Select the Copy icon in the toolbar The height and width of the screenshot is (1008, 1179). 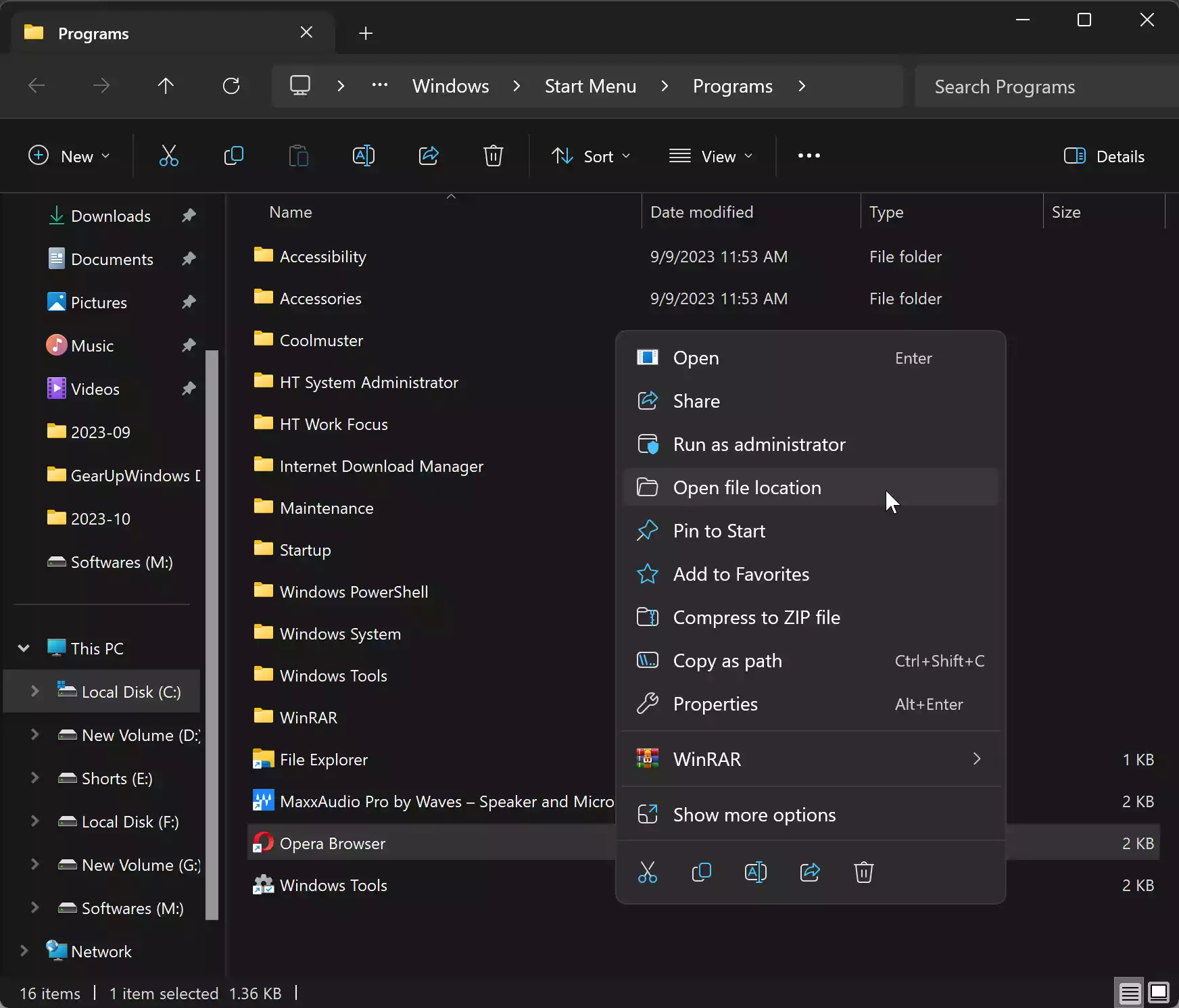coord(233,155)
